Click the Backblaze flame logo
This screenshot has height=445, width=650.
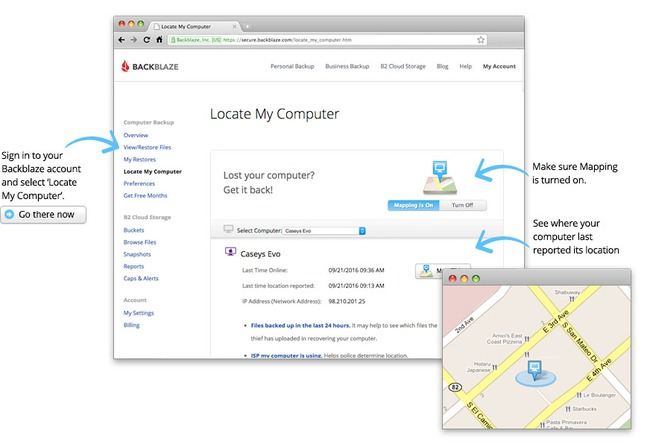pyautogui.click(x=125, y=66)
